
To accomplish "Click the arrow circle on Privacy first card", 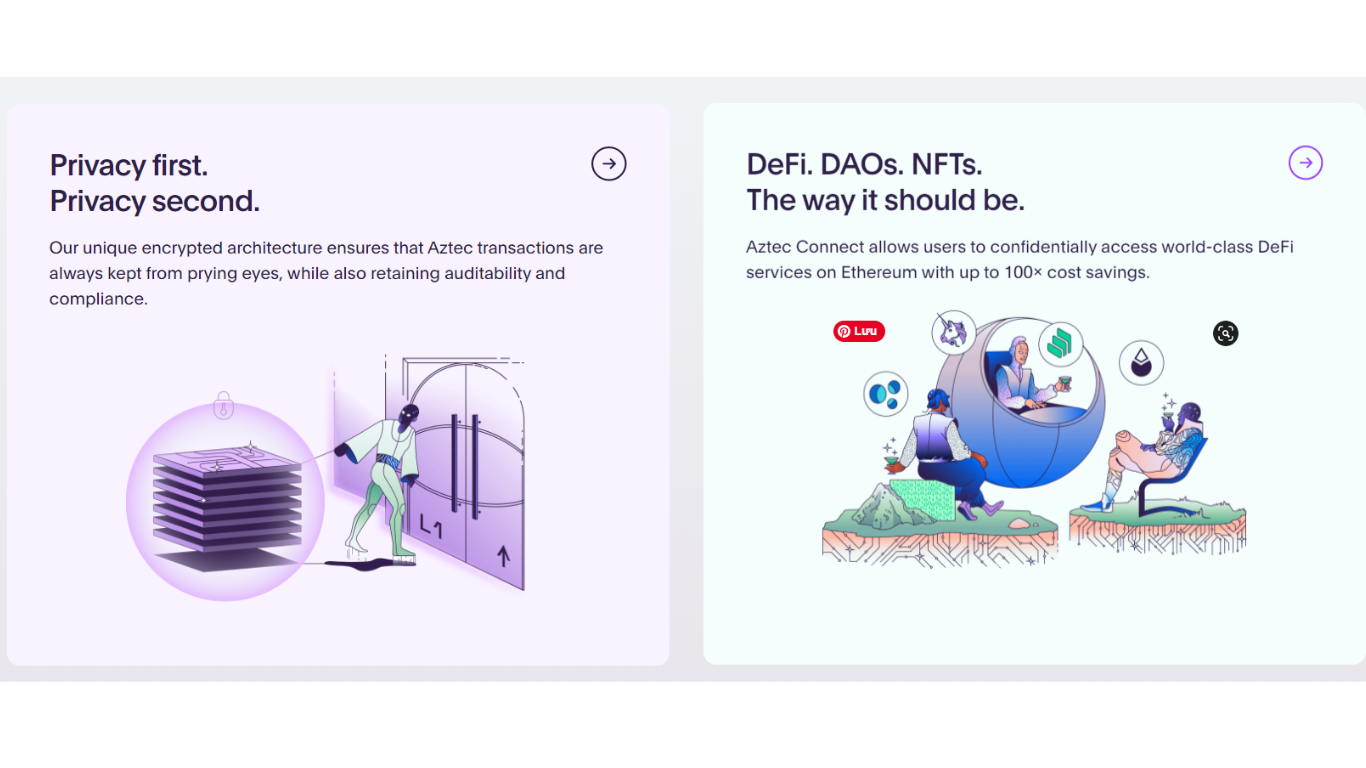I will [609, 163].
